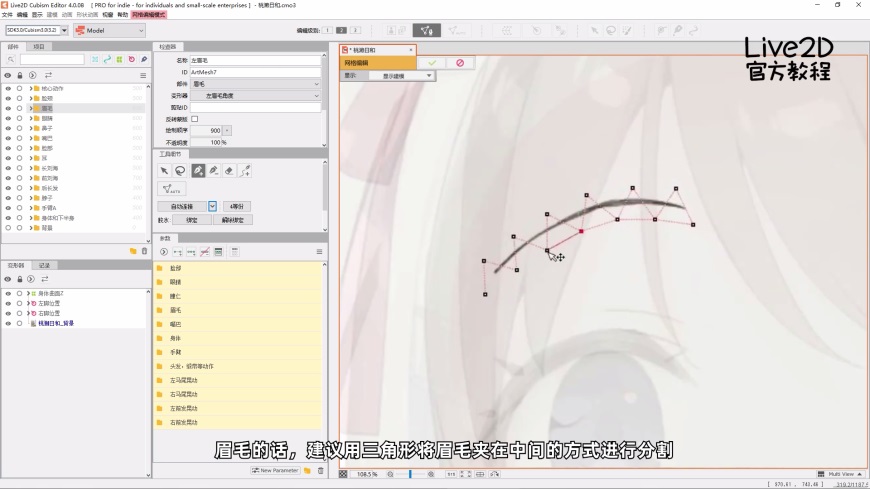Toggle visibility of 右脚位置 deformer
The height and width of the screenshot is (489, 870).
pos(8,314)
